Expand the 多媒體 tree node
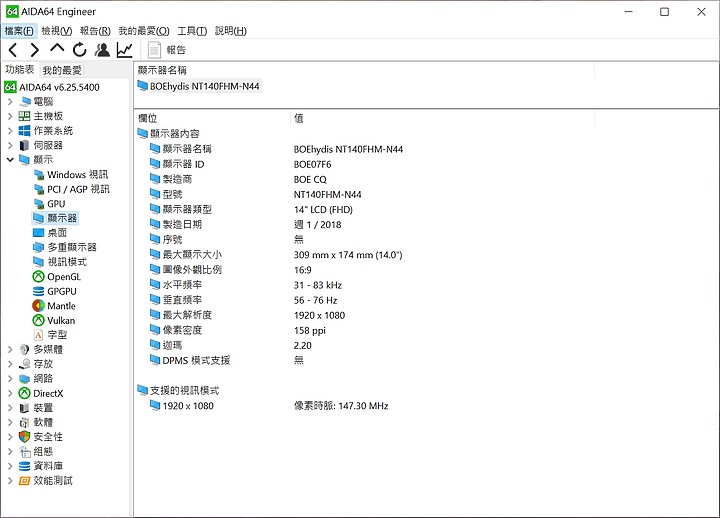 10,349
